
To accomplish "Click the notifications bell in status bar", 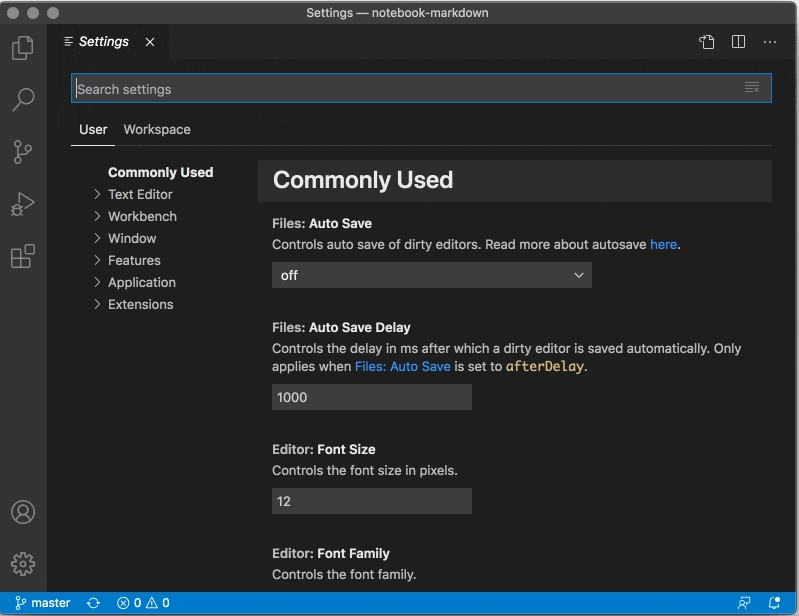I will pos(774,603).
